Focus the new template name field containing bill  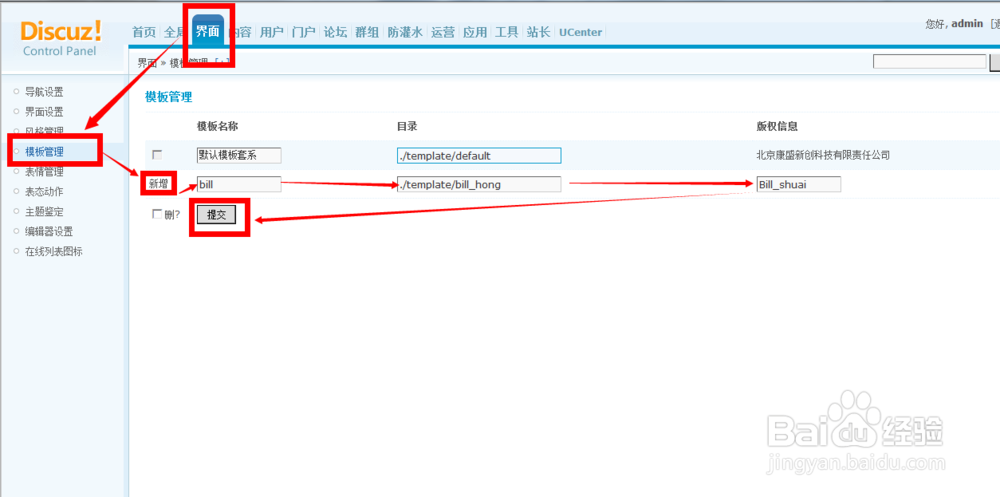click(x=239, y=184)
